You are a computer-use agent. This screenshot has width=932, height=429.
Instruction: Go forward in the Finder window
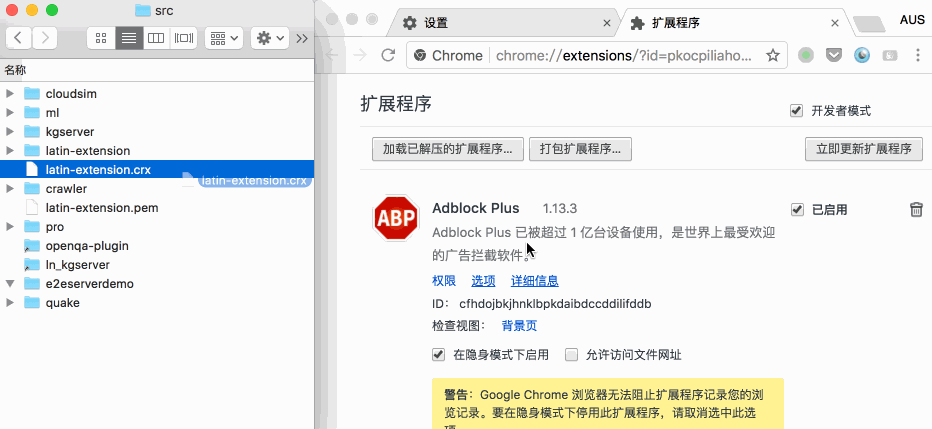click(45, 38)
